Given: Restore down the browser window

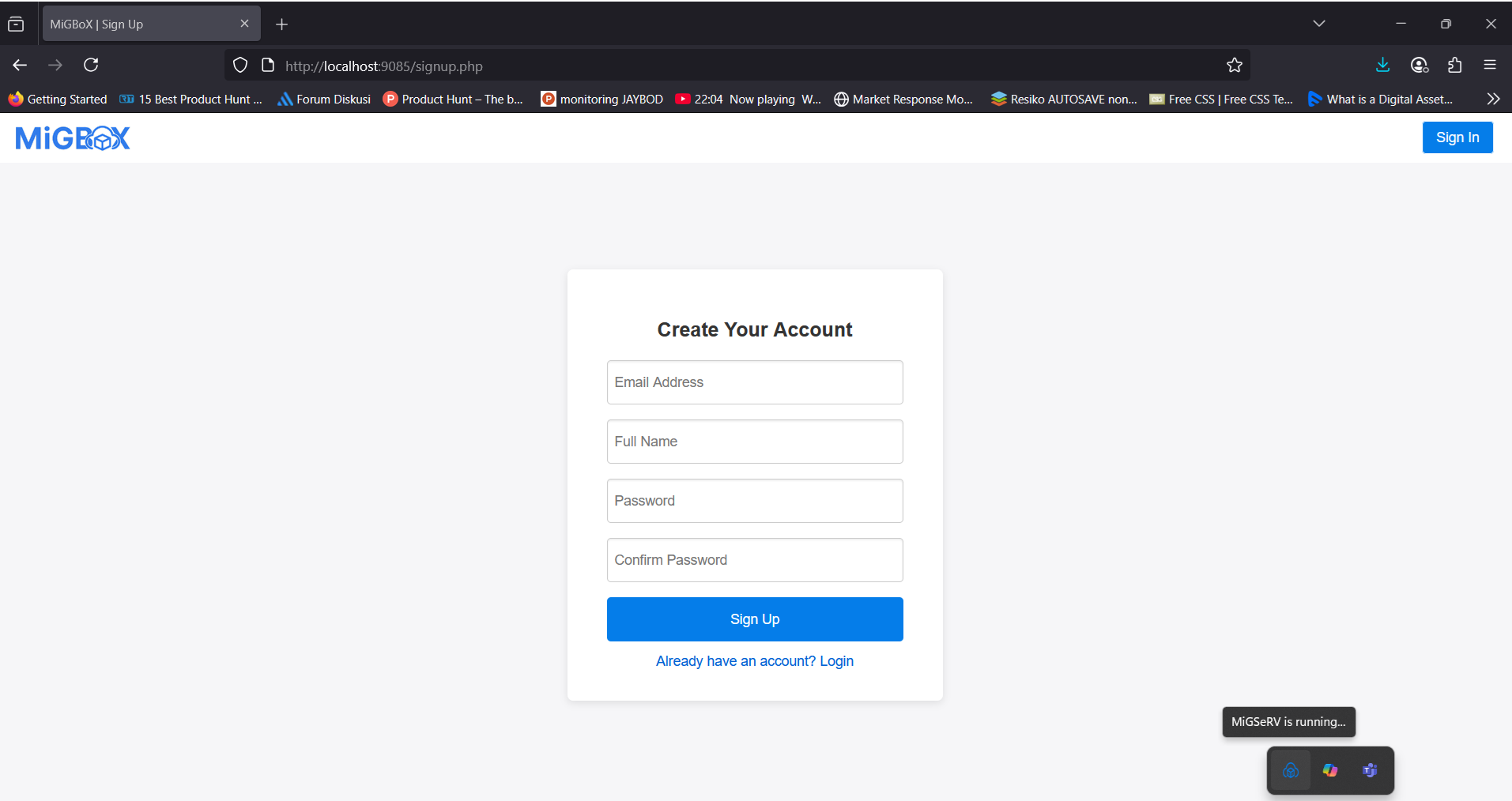Looking at the screenshot, I should pyautogui.click(x=1446, y=24).
